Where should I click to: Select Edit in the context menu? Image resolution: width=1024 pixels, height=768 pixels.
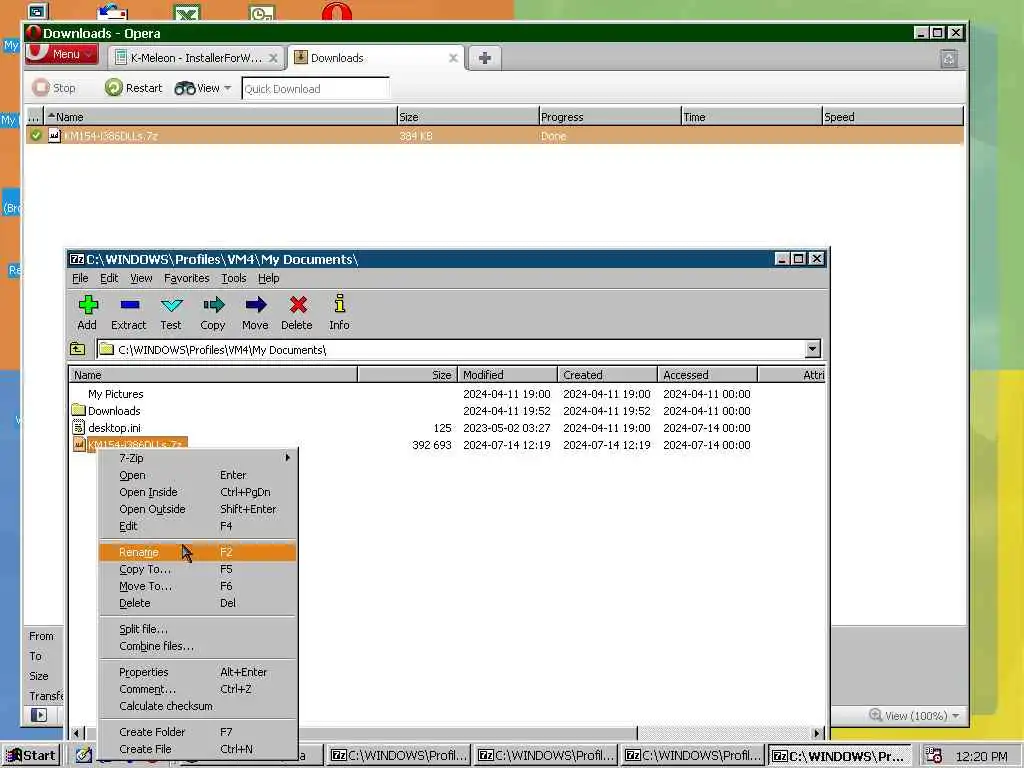tap(198, 526)
